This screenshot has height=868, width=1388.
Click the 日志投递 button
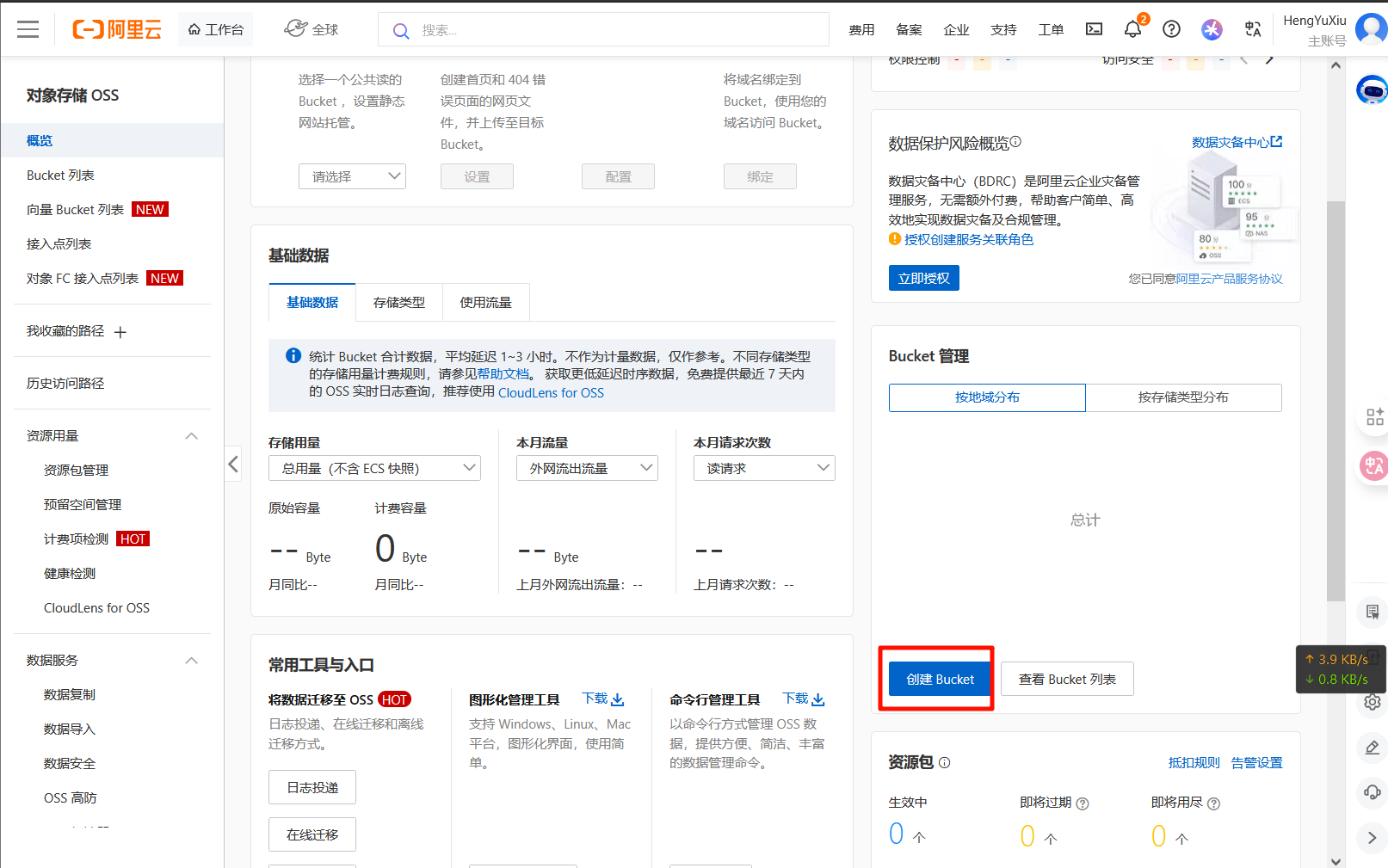[312, 787]
